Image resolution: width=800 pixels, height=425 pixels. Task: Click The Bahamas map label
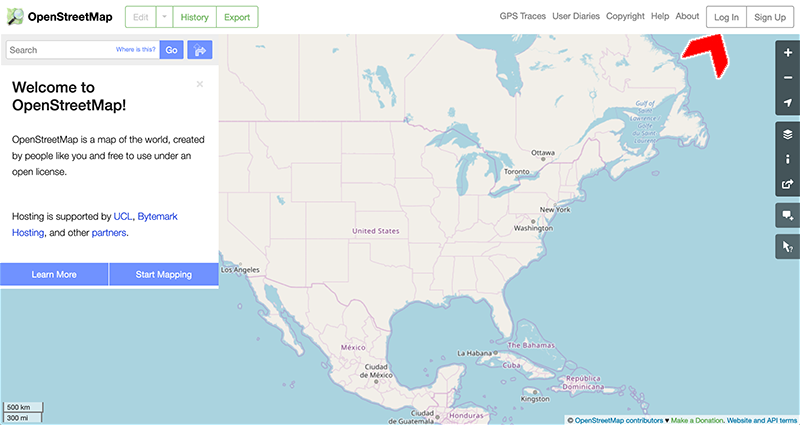531,345
